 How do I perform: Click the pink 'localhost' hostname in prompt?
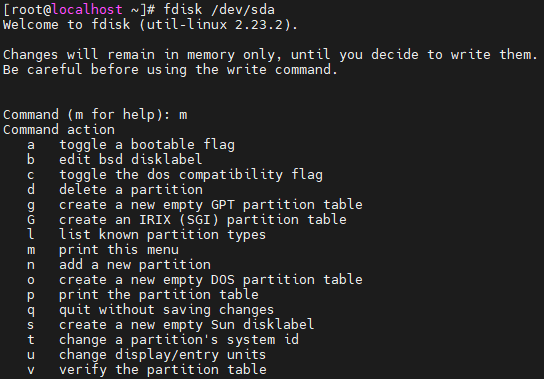[87, 9]
